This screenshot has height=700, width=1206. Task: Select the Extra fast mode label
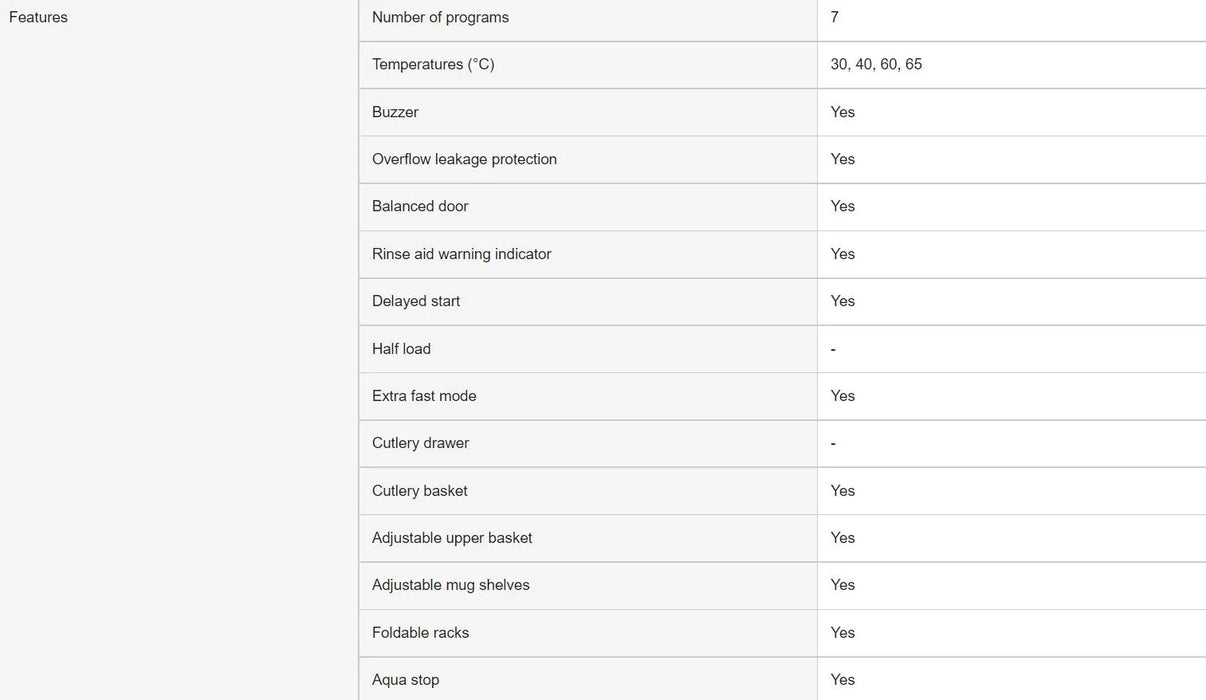point(424,396)
